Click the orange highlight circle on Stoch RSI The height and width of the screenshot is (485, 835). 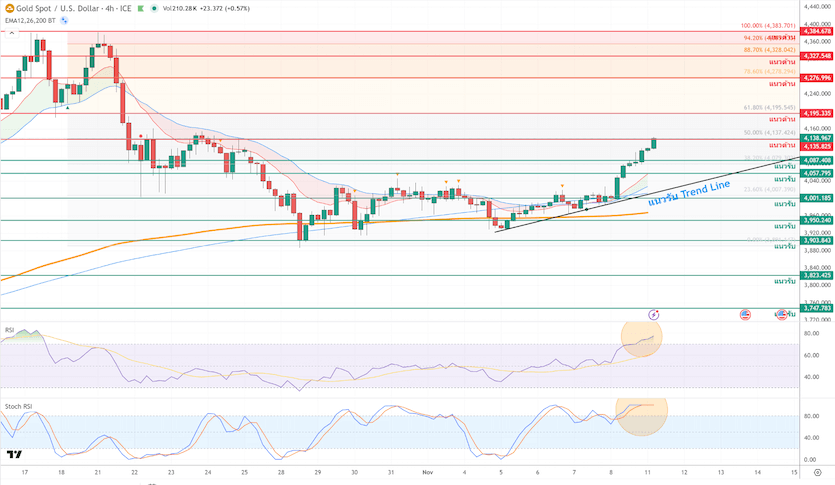(640, 413)
